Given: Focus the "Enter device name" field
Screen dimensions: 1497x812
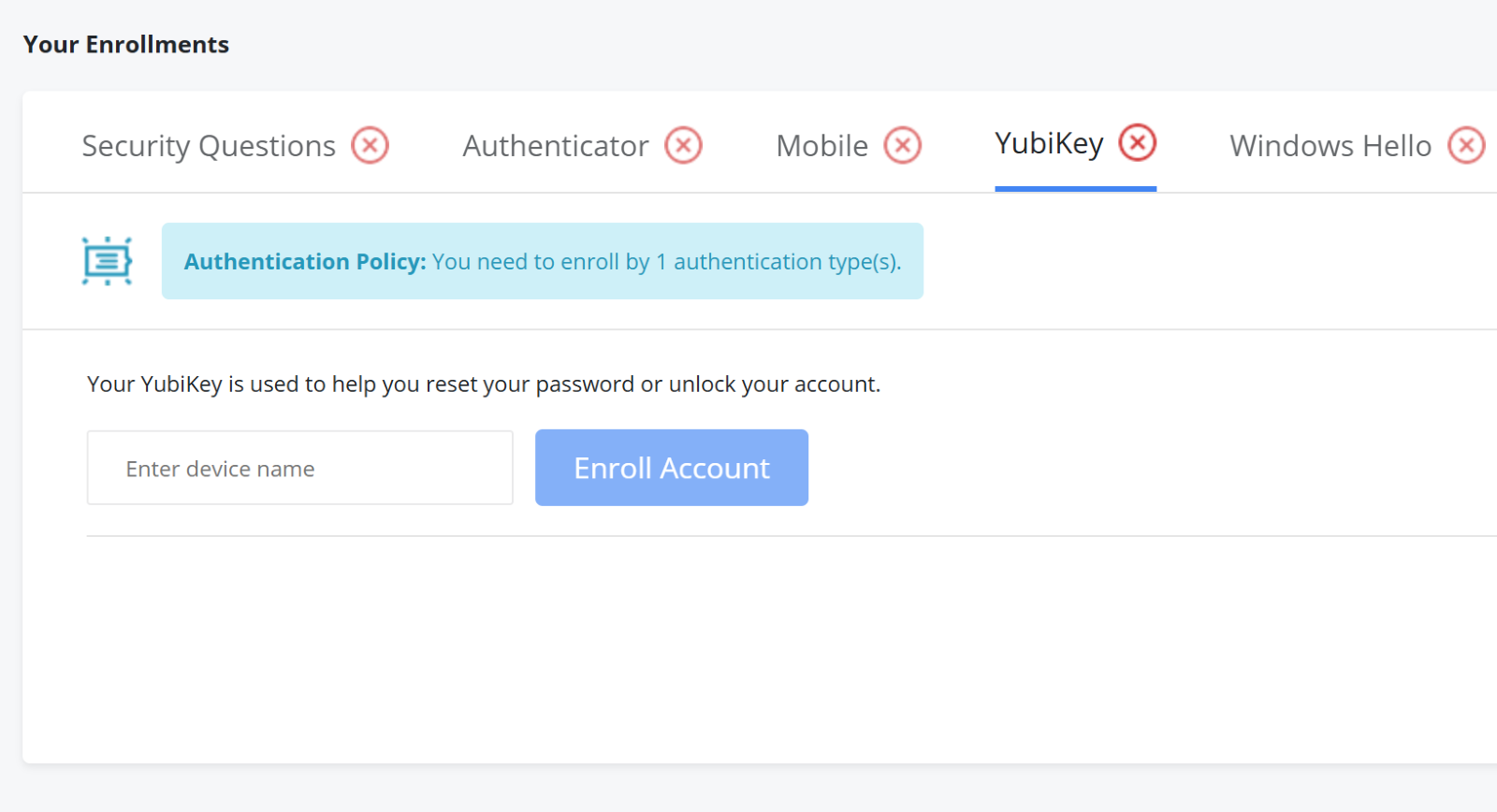Looking at the screenshot, I should click(x=299, y=468).
